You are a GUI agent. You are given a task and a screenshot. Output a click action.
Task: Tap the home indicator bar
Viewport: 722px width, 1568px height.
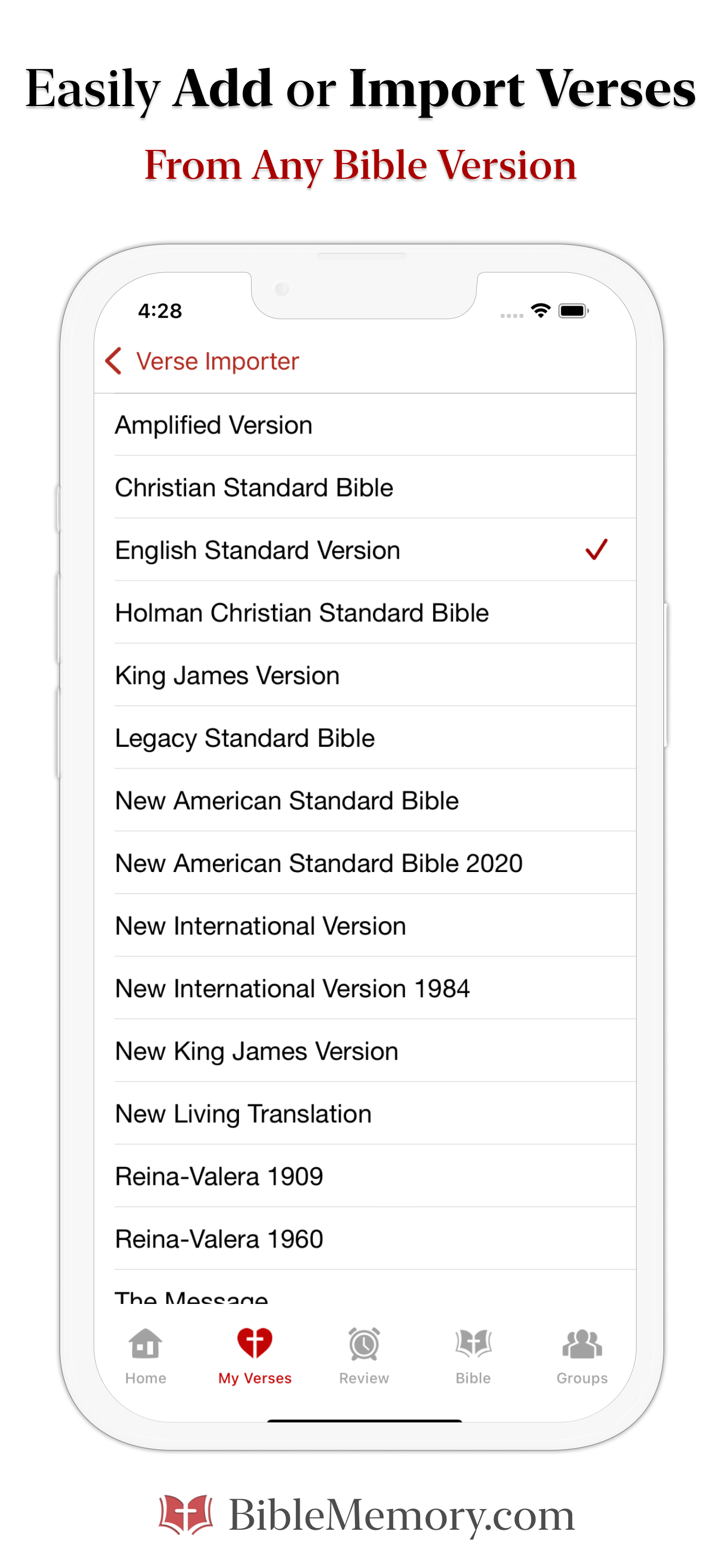click(364, 1421)
